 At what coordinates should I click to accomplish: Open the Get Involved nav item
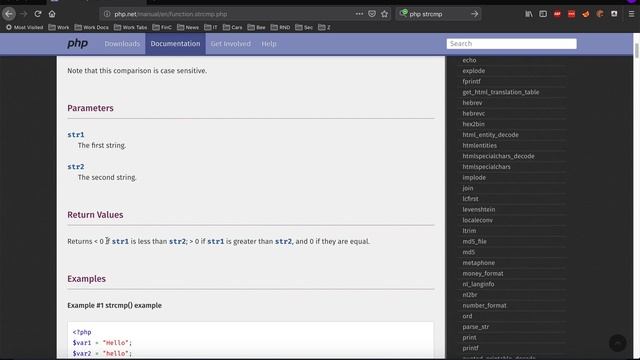(231, 44)
